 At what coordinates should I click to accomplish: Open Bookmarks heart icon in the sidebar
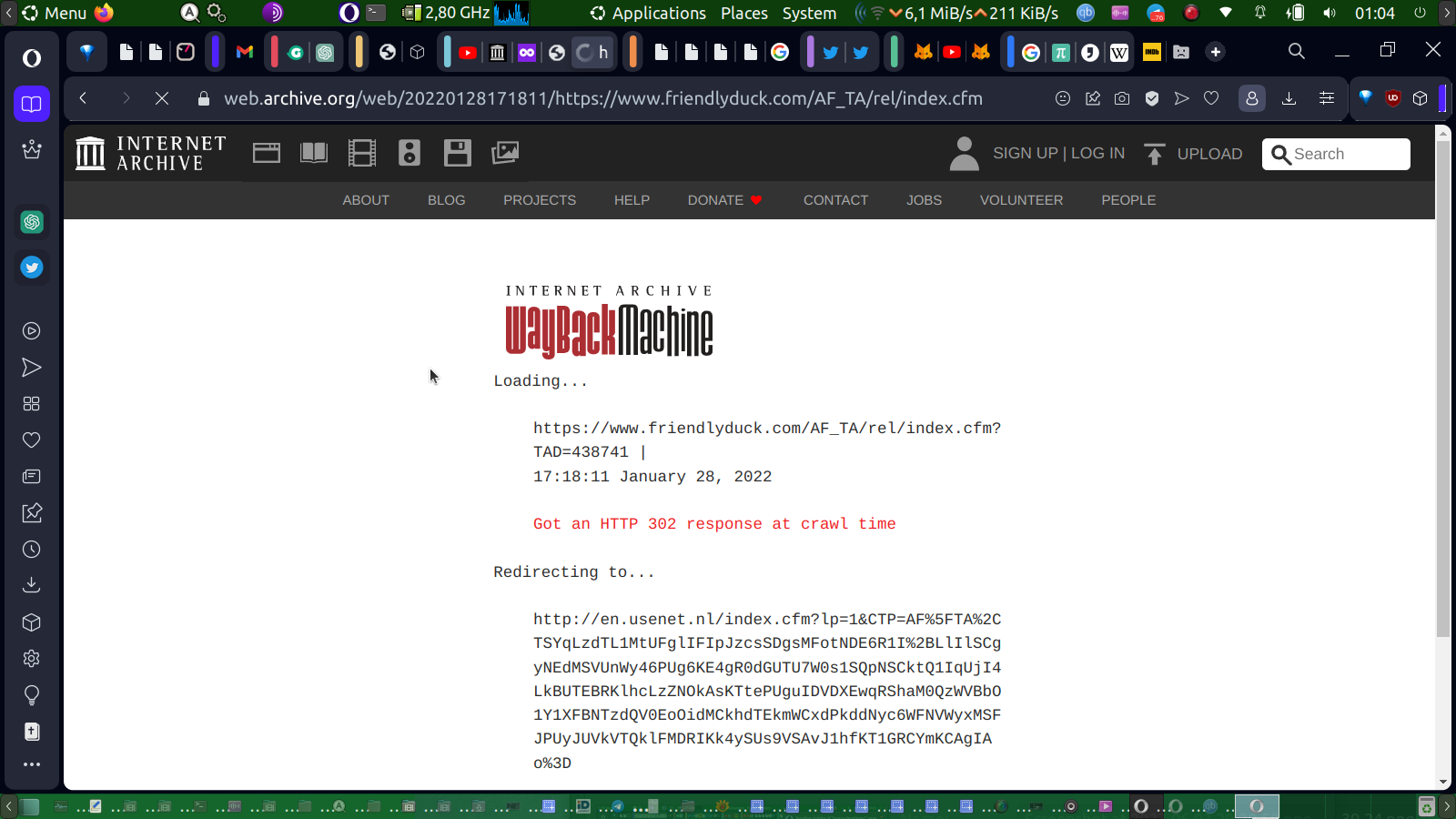(x=32, y=440)
